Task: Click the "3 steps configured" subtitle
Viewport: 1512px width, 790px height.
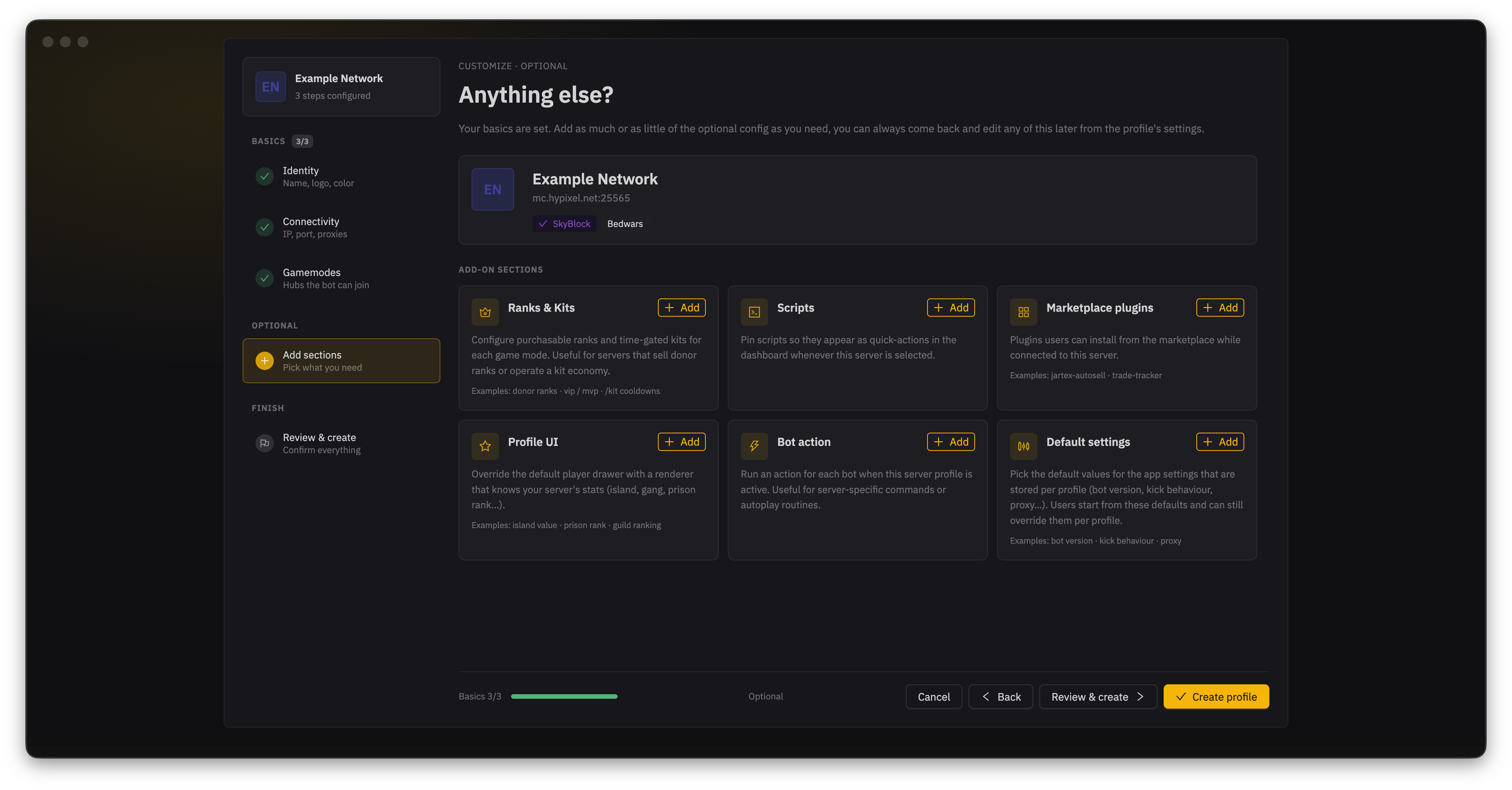Action: tap(332, 96)
